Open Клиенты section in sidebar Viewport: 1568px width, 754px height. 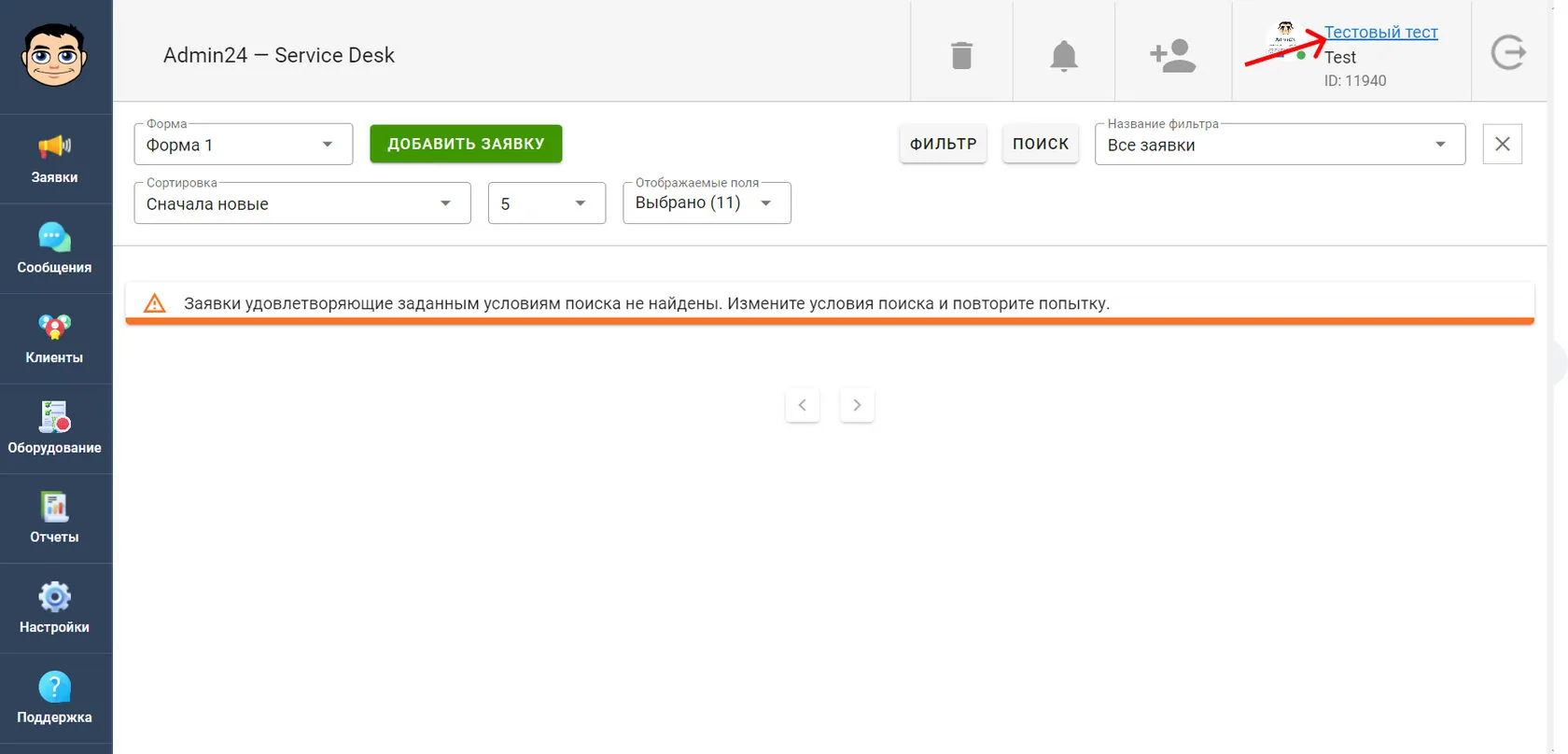(x=55, y=339)
